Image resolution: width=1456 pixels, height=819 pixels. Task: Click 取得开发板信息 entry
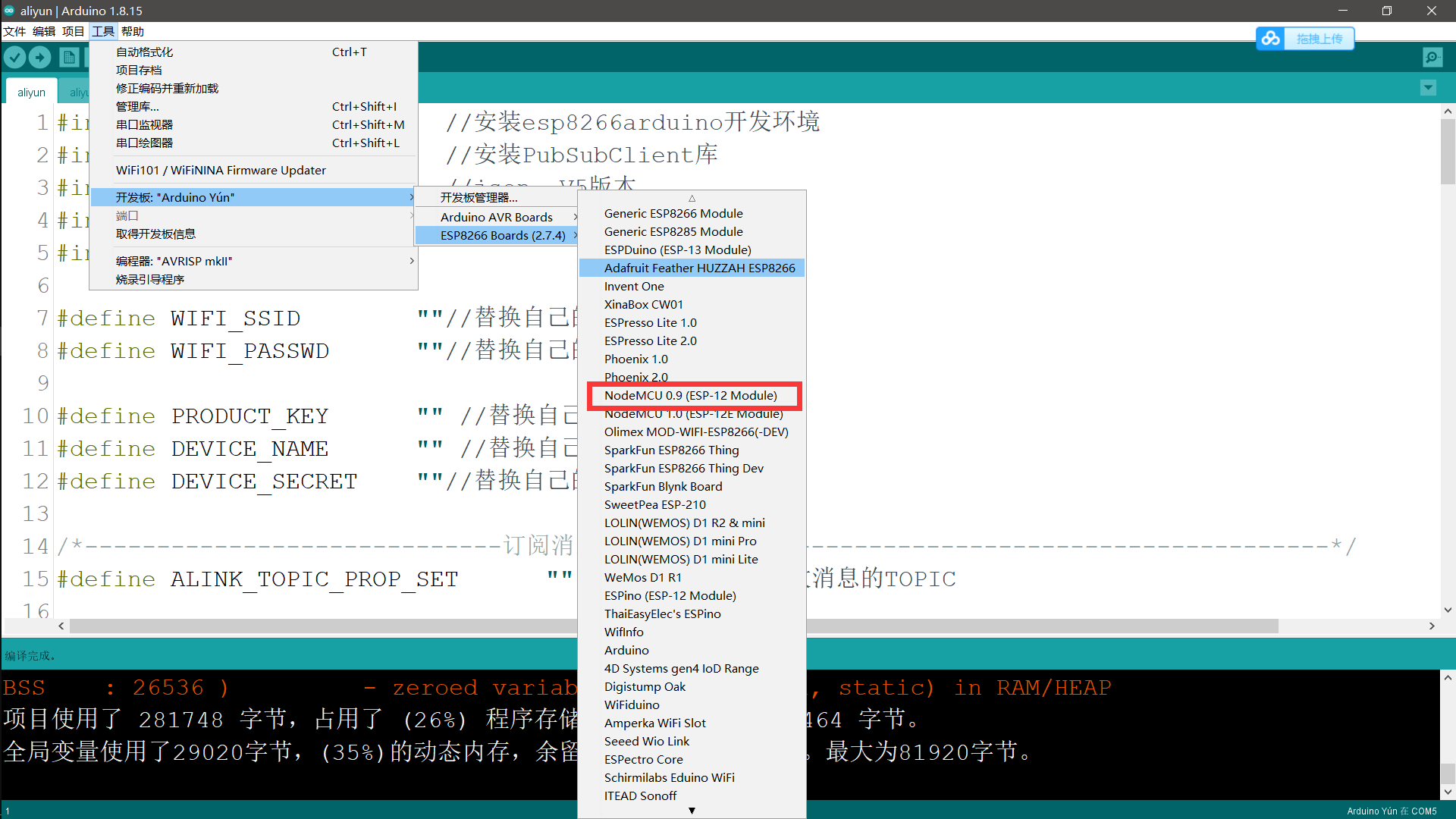click(253, 234)
